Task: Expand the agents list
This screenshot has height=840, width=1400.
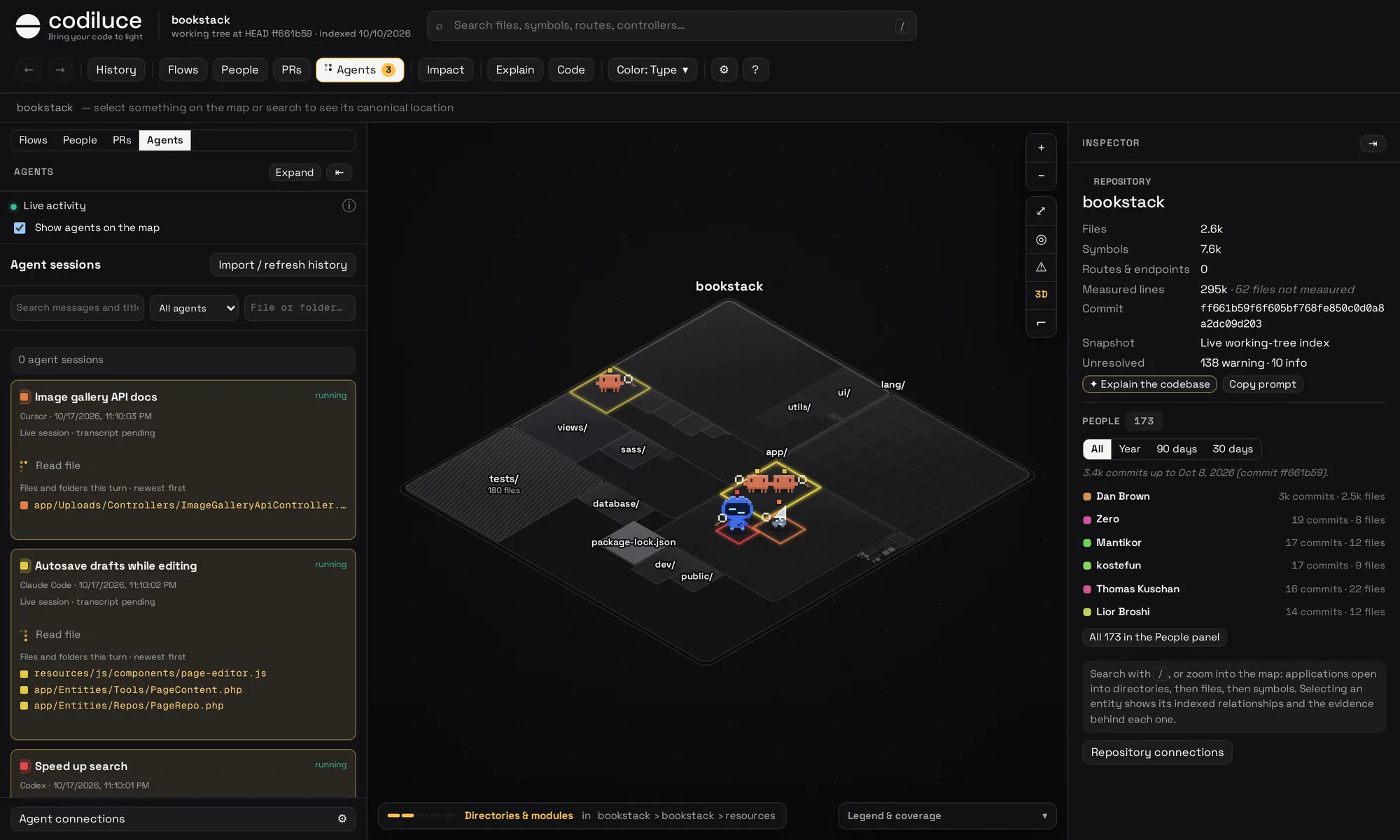Action: pyautogui.click(x=295, y=172)
